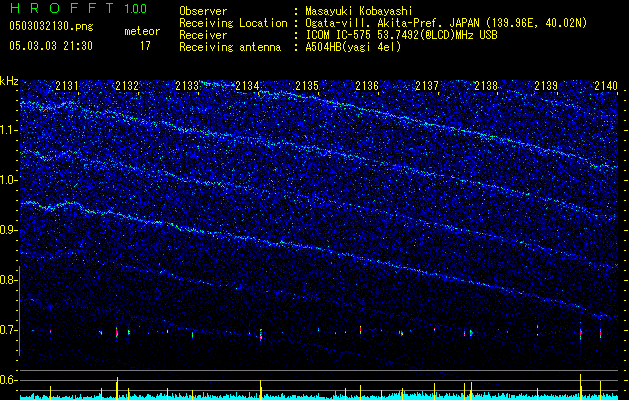Click the 2132 time marker
This screenshot has width=629, height=400.
pyautogui.click(x=127, y=85)
